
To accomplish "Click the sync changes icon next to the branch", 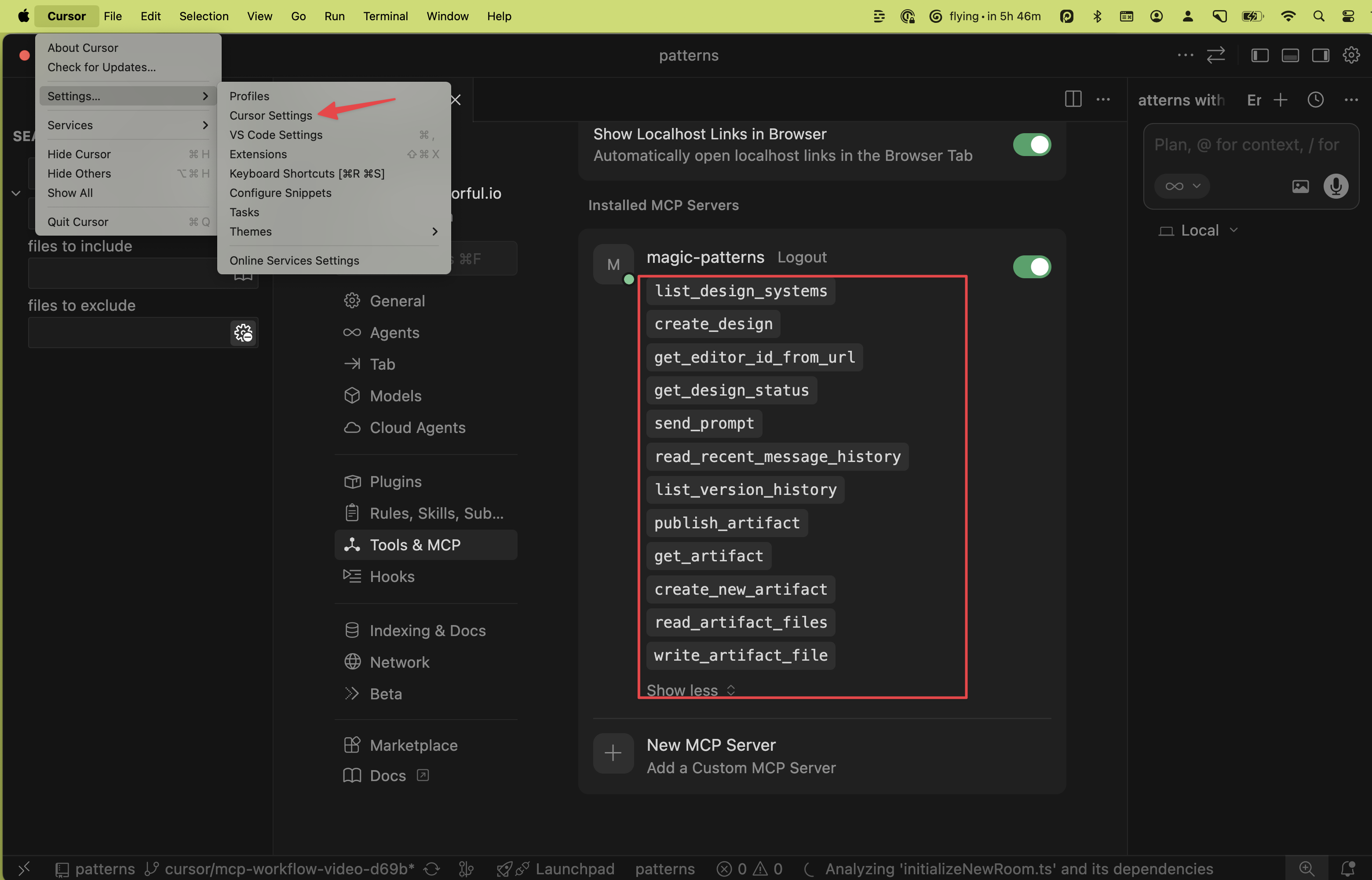I will [432, 868].
